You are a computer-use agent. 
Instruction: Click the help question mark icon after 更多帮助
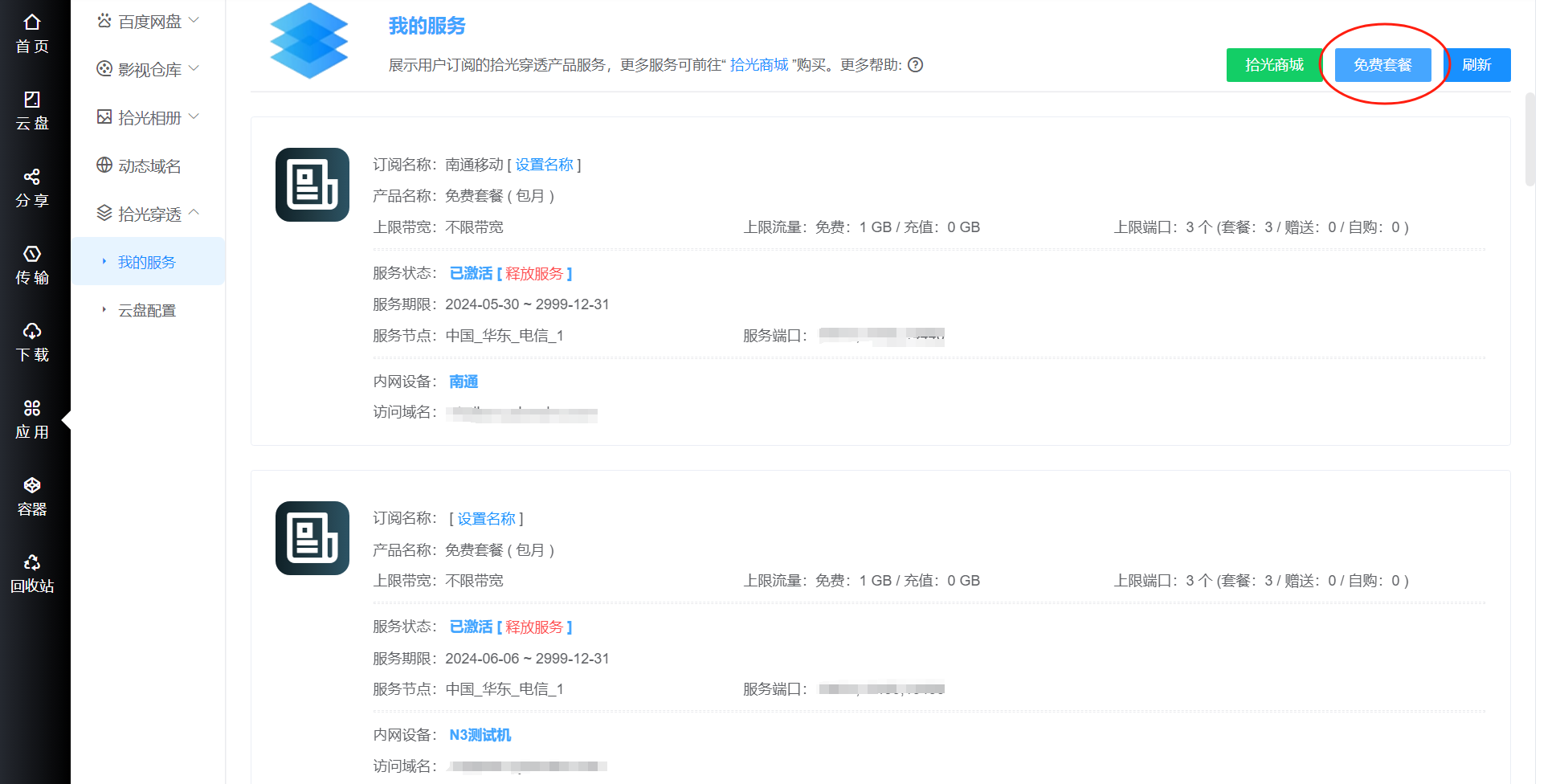tap(915, 65)
